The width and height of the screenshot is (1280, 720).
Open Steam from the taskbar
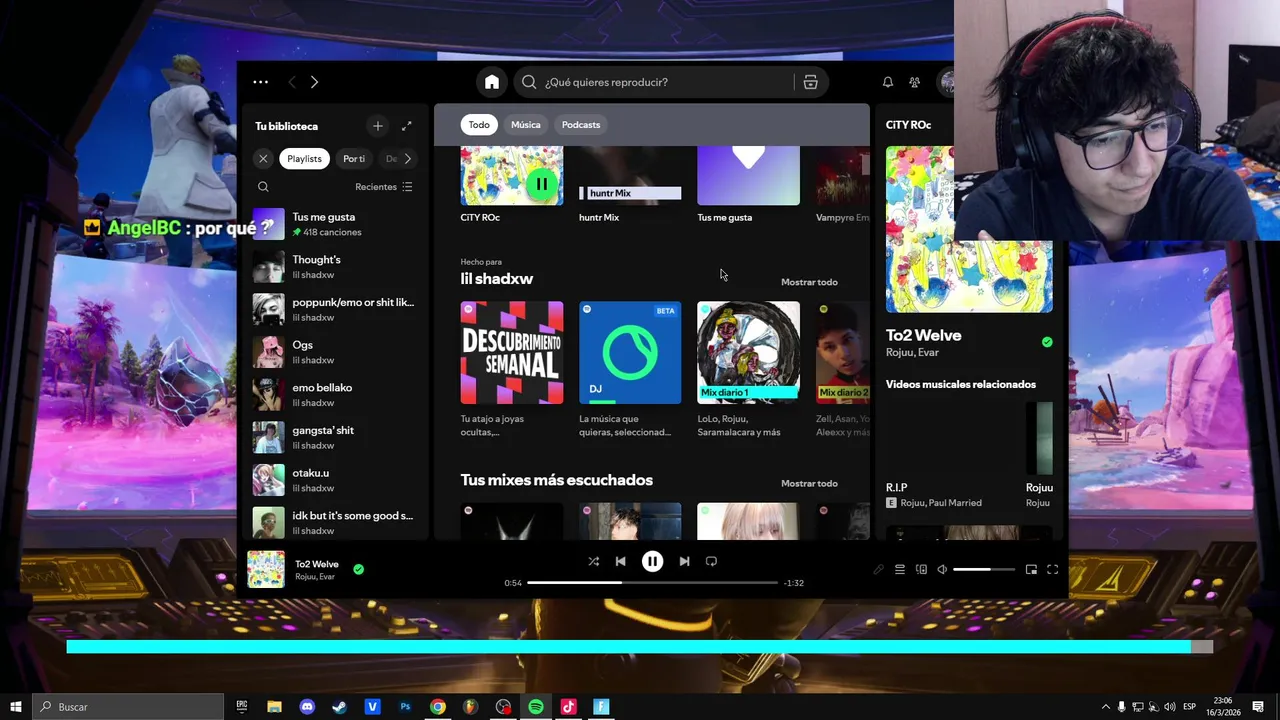(x=340, y=706)
